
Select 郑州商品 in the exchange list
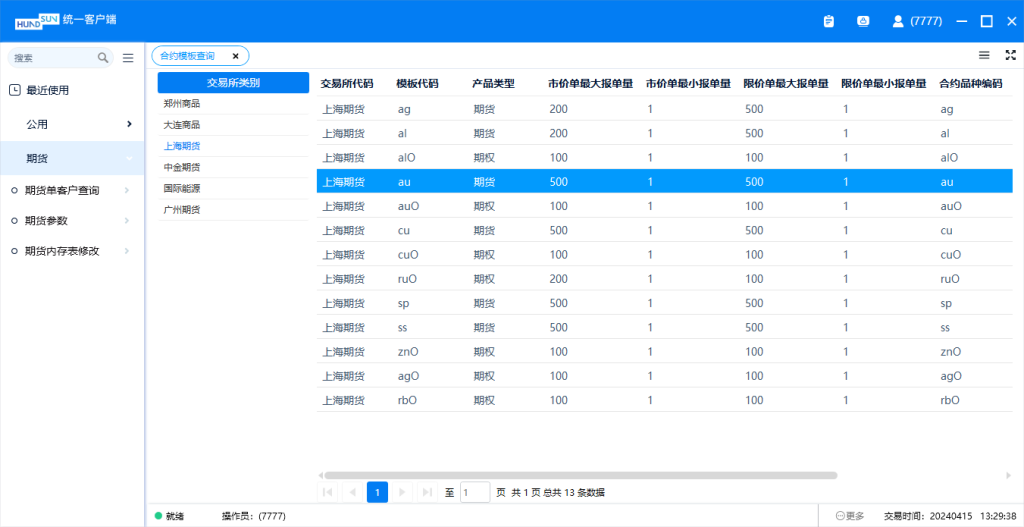182,103
